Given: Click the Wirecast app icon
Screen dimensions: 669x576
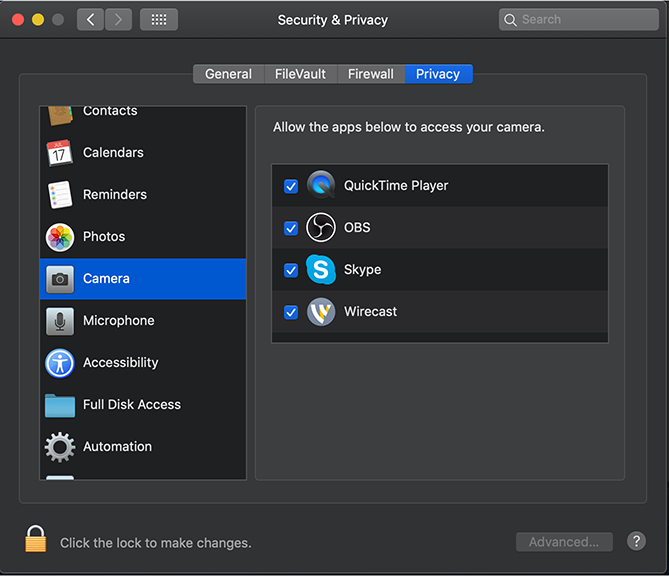Looking at the screenshot, I should click(321, 311).
